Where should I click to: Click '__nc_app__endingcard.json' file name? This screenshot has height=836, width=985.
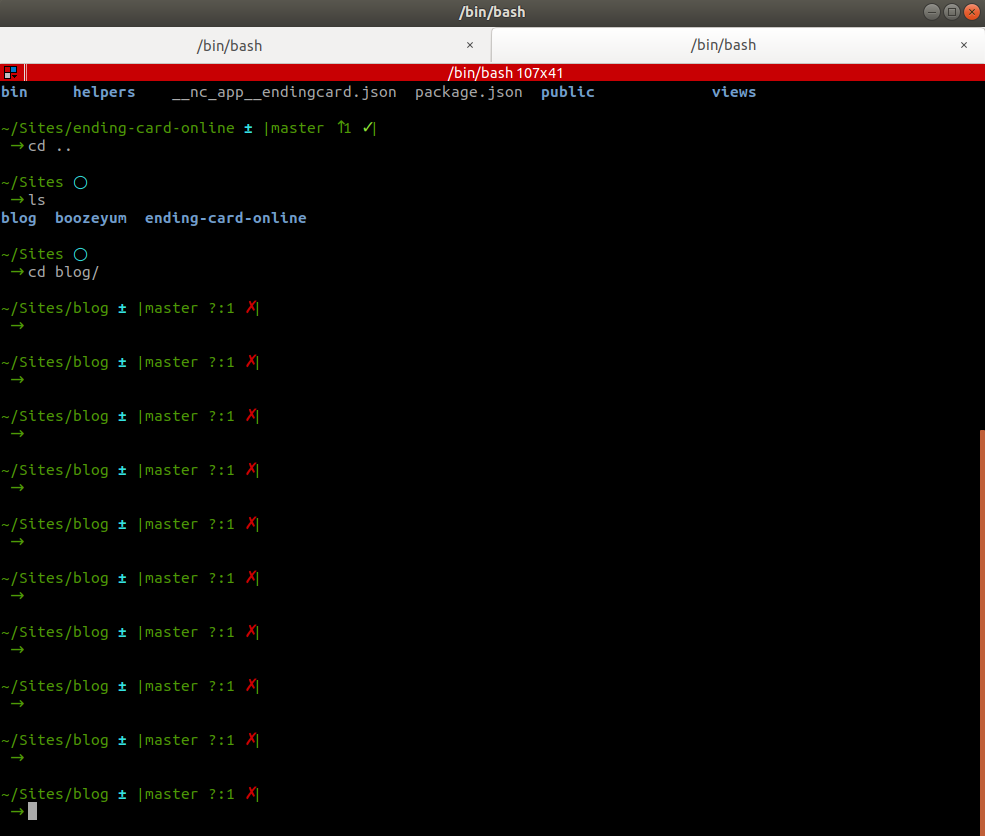coord(285,92)
